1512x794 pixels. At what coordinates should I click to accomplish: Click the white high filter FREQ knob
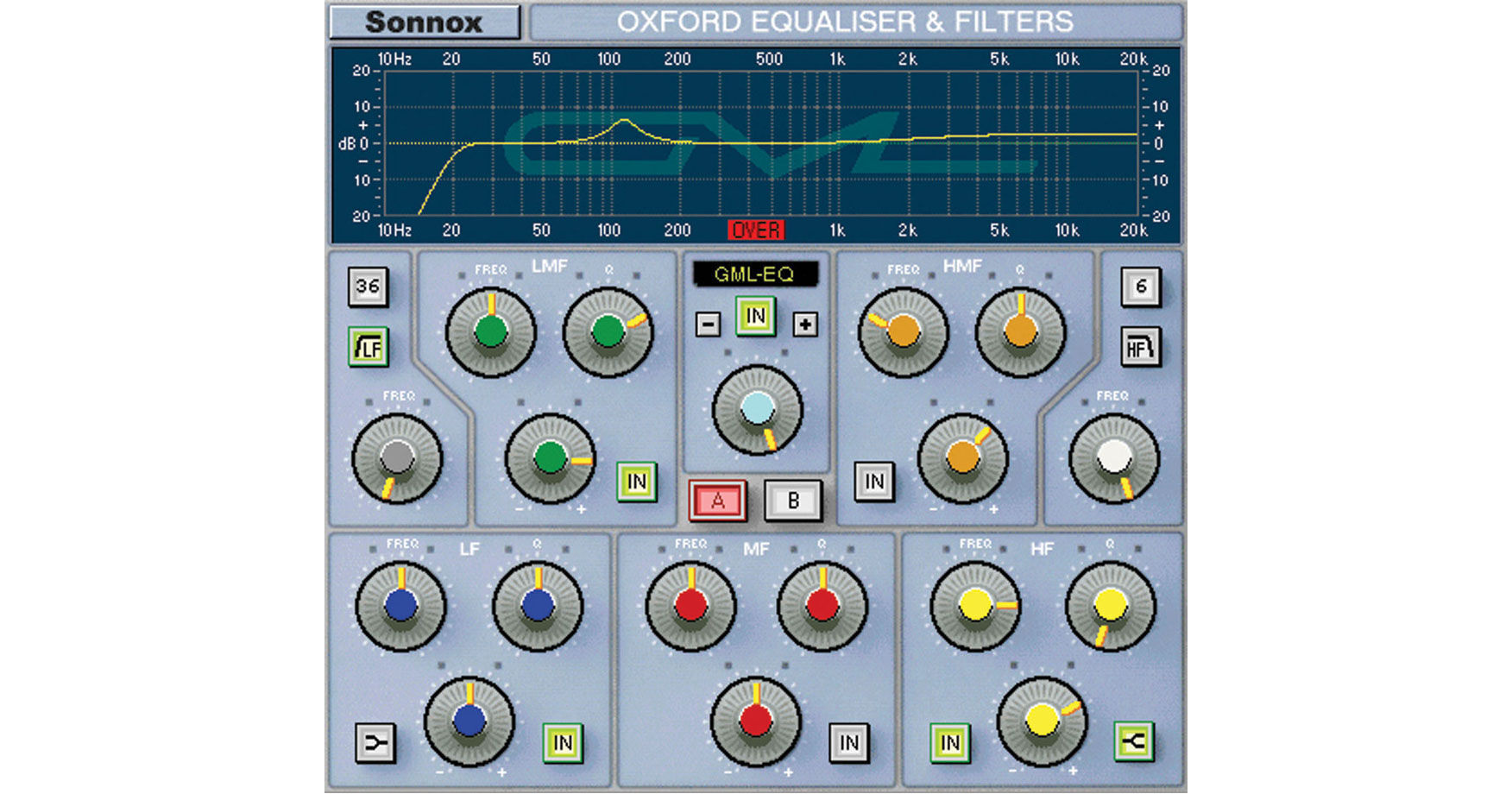pos(1114,458)
